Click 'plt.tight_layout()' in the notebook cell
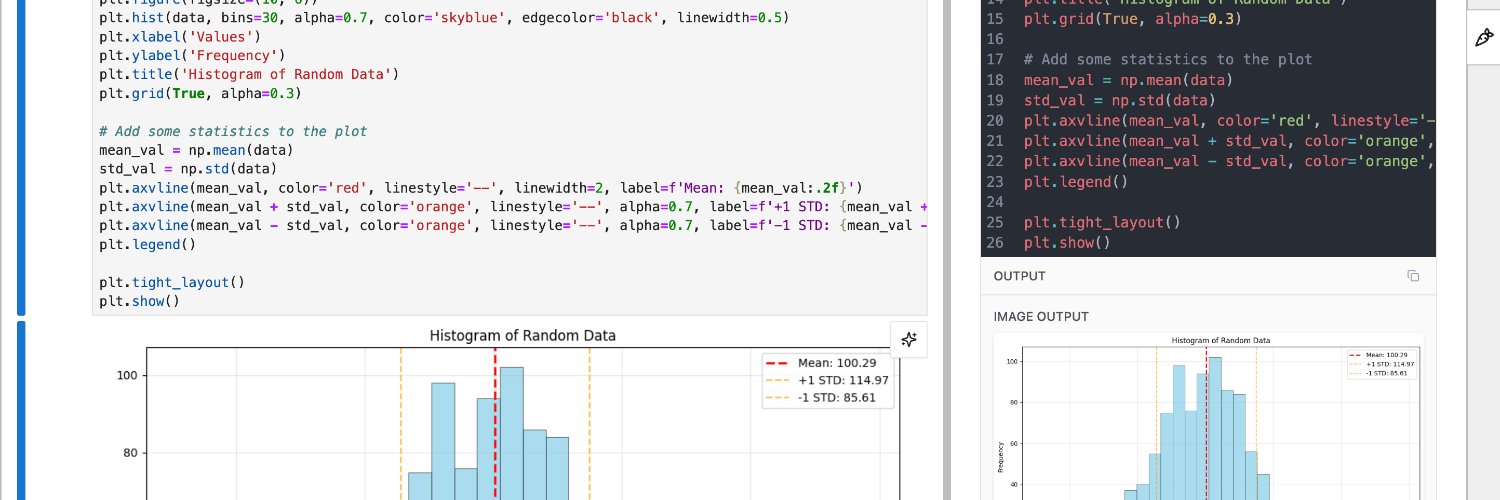Viewport: 1500px width, 500px height. 172,282
